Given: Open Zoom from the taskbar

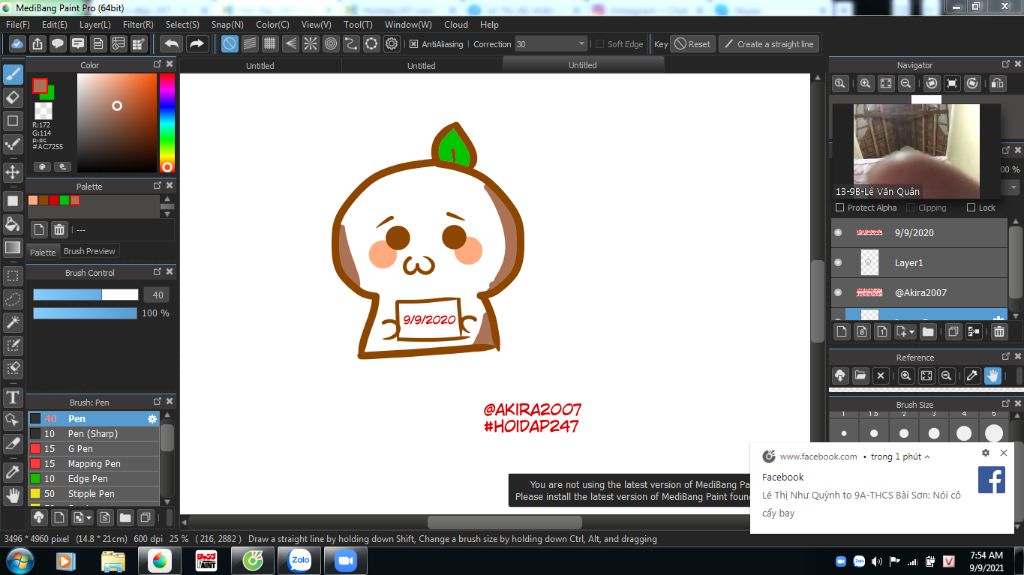Looking at the screenshot, I should click(x=345, y=561).
